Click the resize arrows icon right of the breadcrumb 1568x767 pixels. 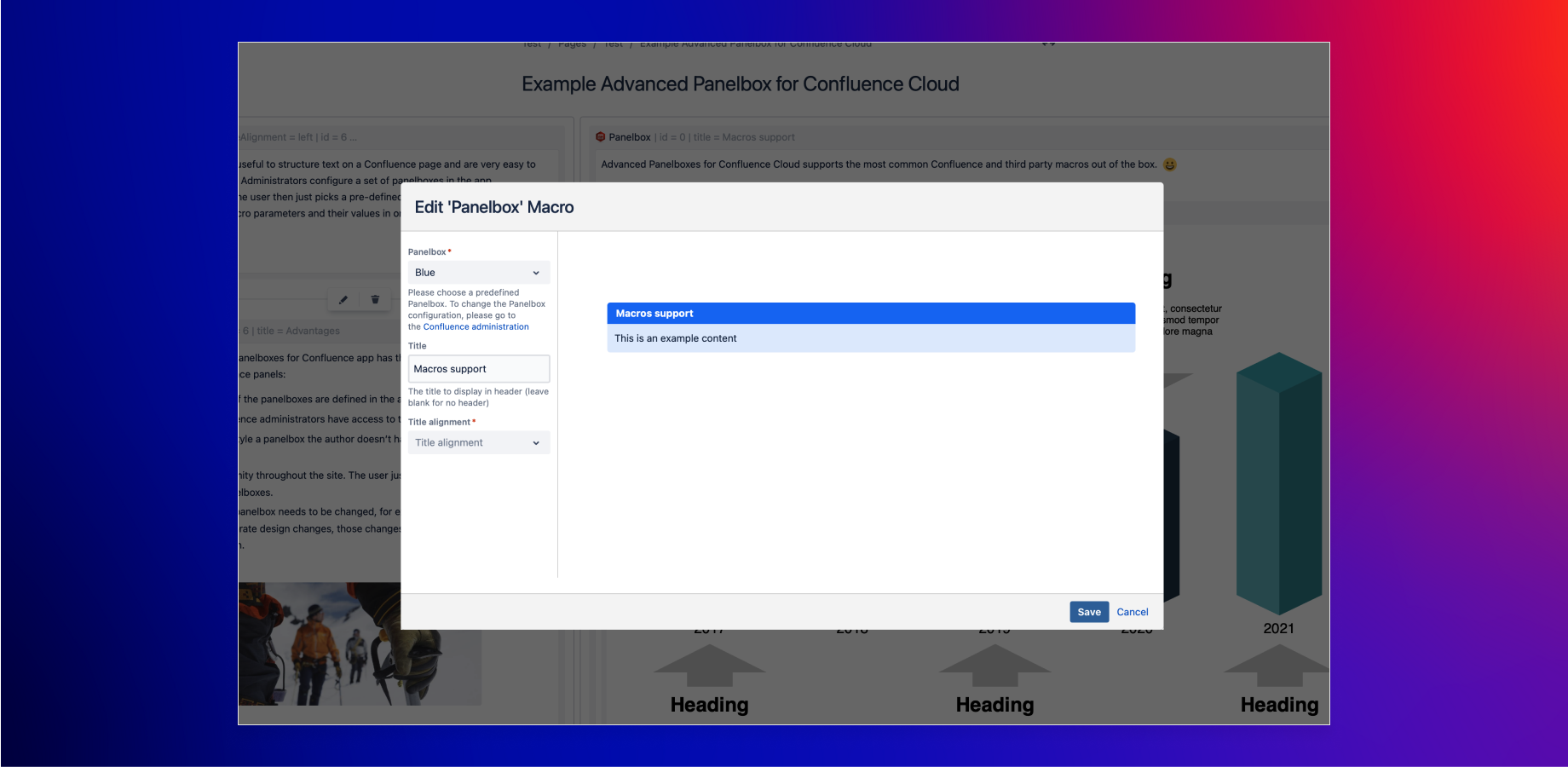(1049, 42)
